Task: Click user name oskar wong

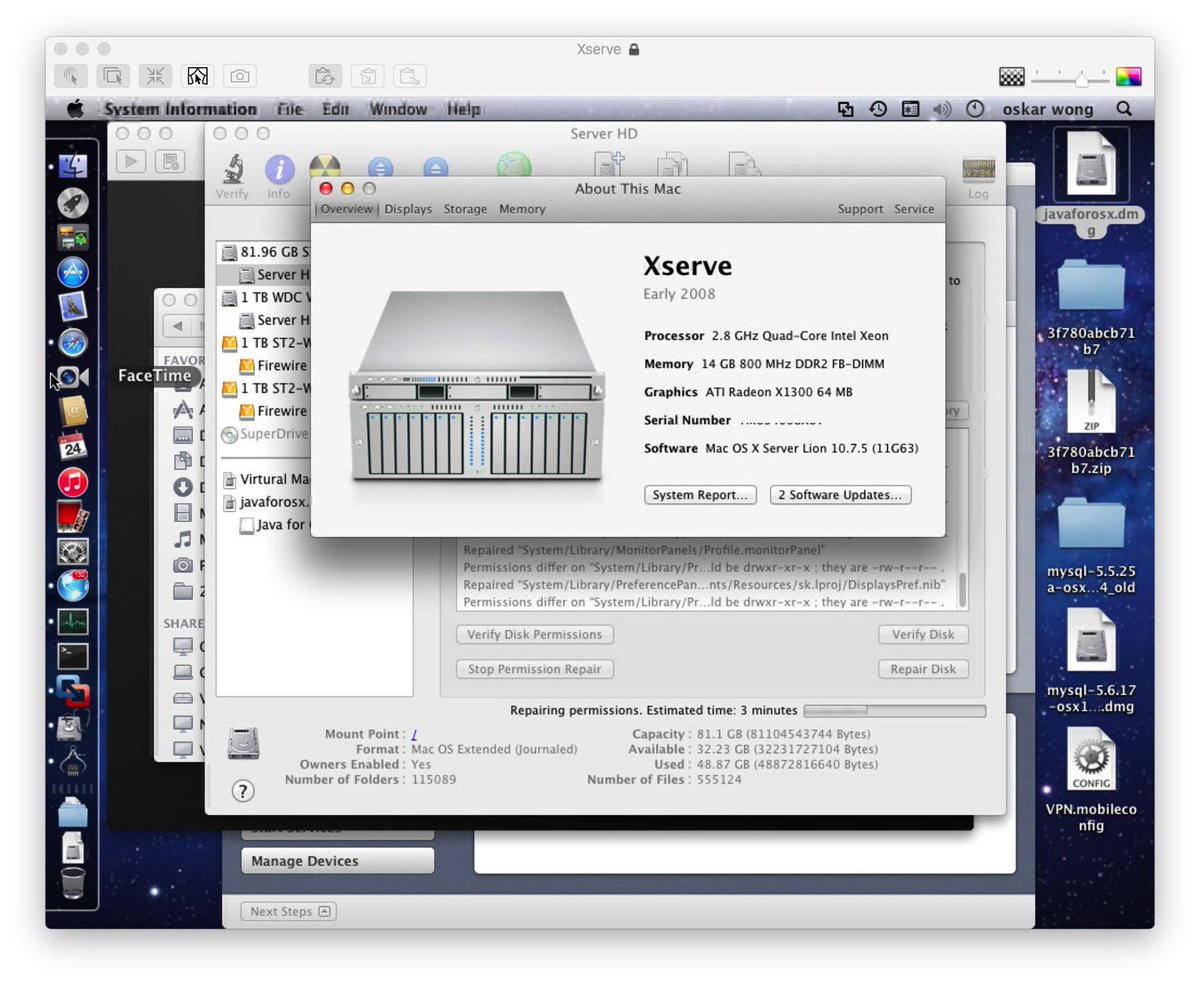Action: tap(1049, 109)
